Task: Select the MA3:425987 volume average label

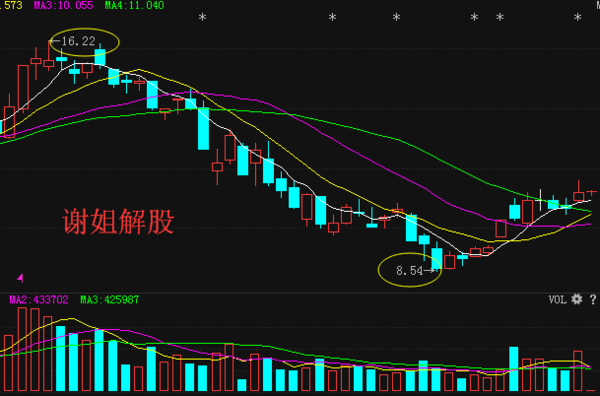Action: pos(109,300)
